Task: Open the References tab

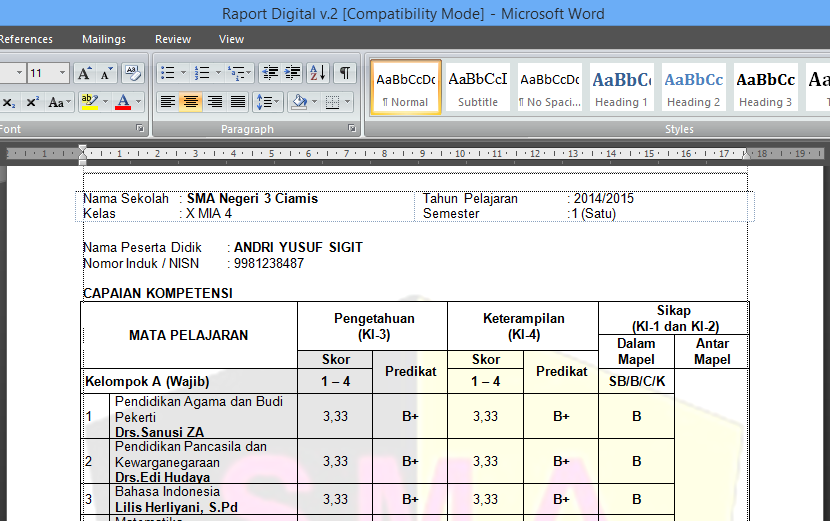Action: 26,39
